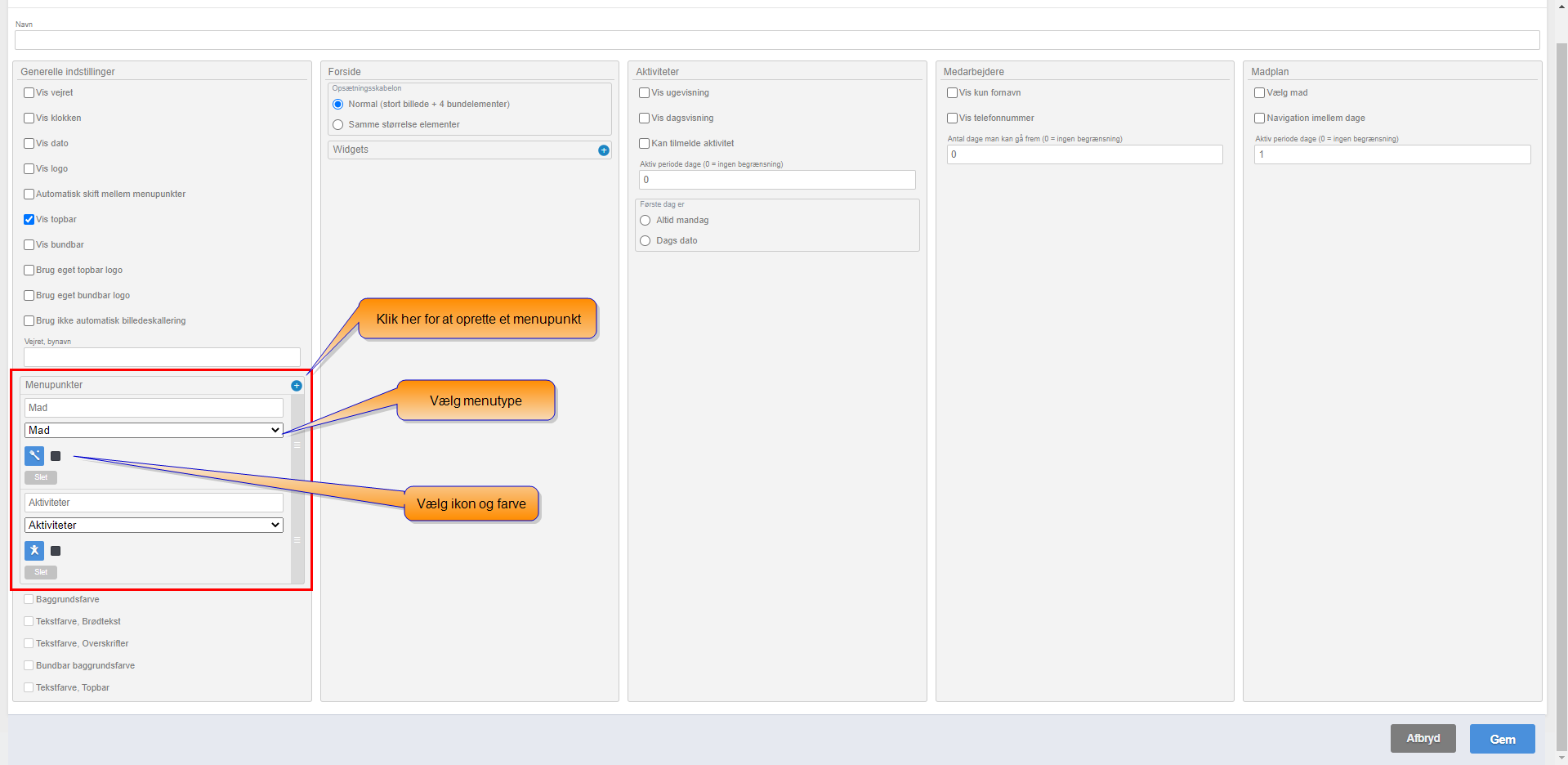Screen dimensions: 1568x765
Task: Open the icon picker for Aktiviteter menu item
Action: tap(34, 551)
